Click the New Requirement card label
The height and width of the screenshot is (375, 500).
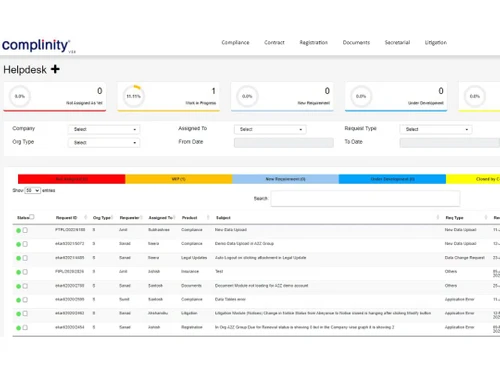[314, 103]
